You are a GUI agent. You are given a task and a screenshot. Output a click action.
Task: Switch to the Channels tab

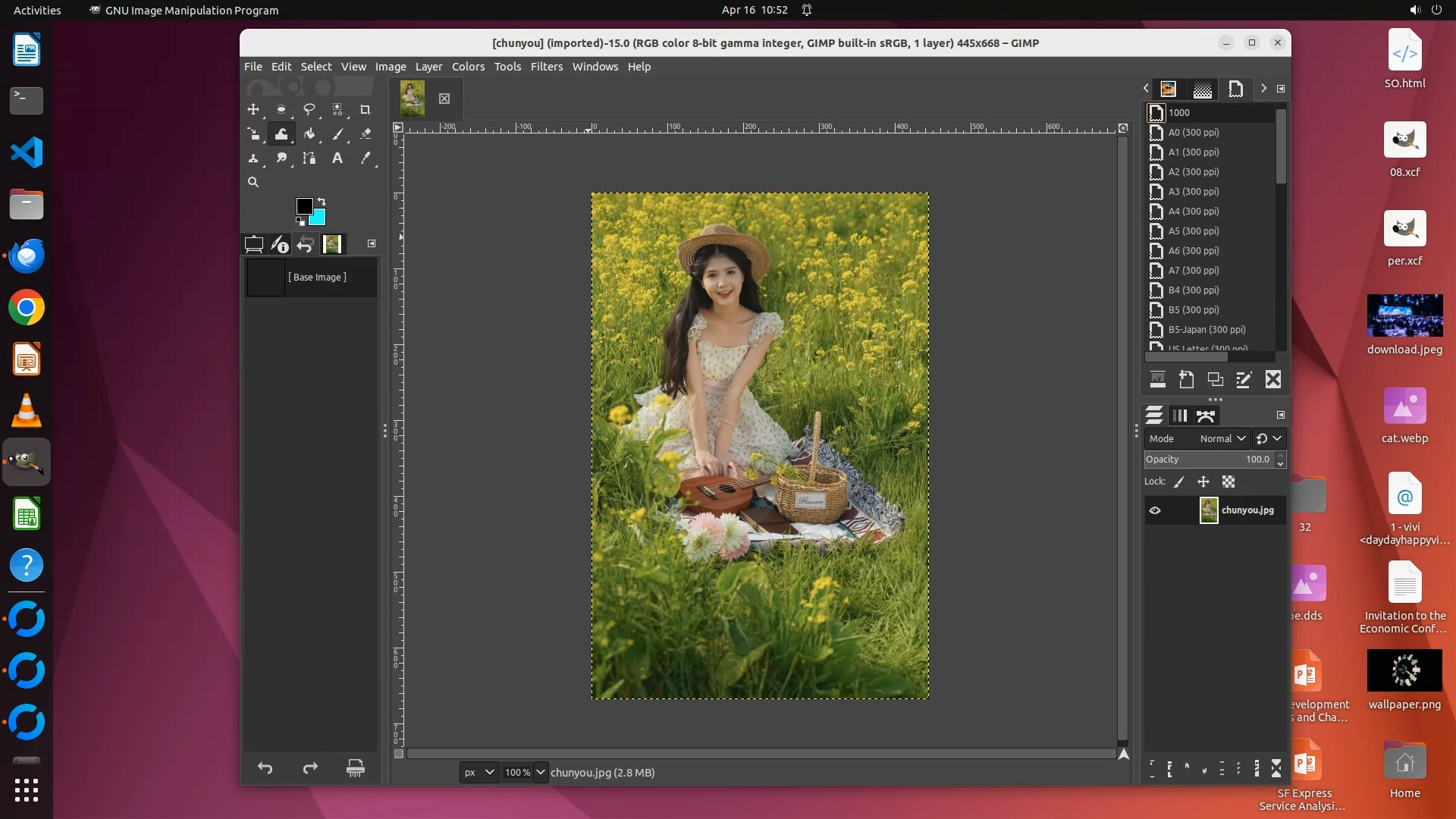(x=1179, y=416)
